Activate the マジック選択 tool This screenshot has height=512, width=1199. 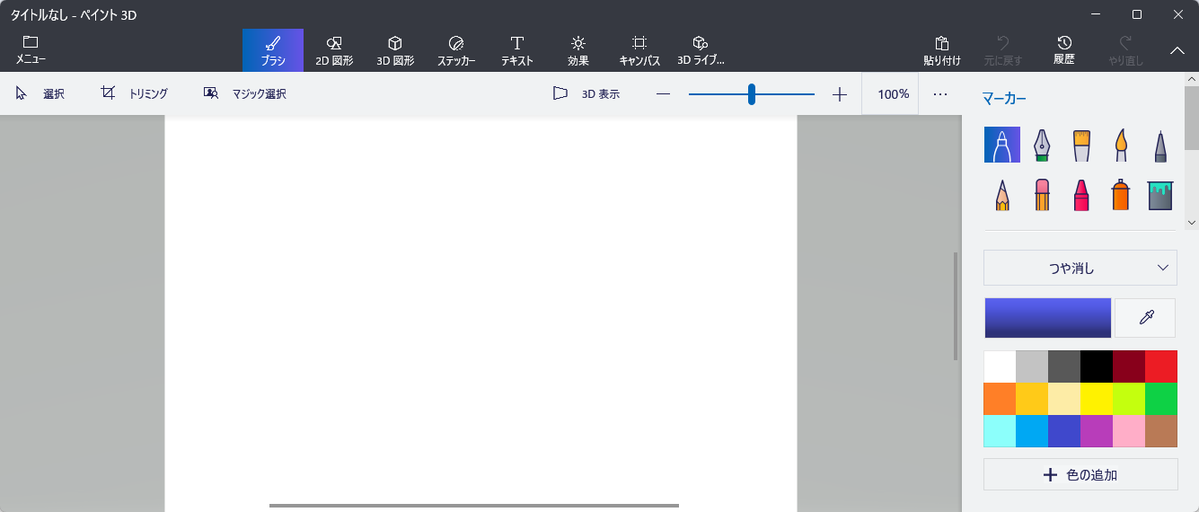pos(245,94)
